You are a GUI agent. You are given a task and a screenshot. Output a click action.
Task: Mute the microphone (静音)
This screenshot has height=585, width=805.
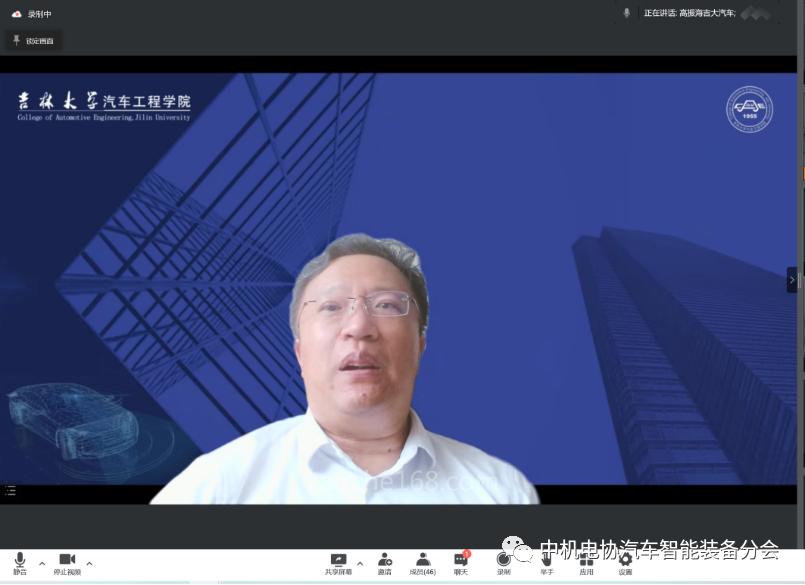(19, 563)
